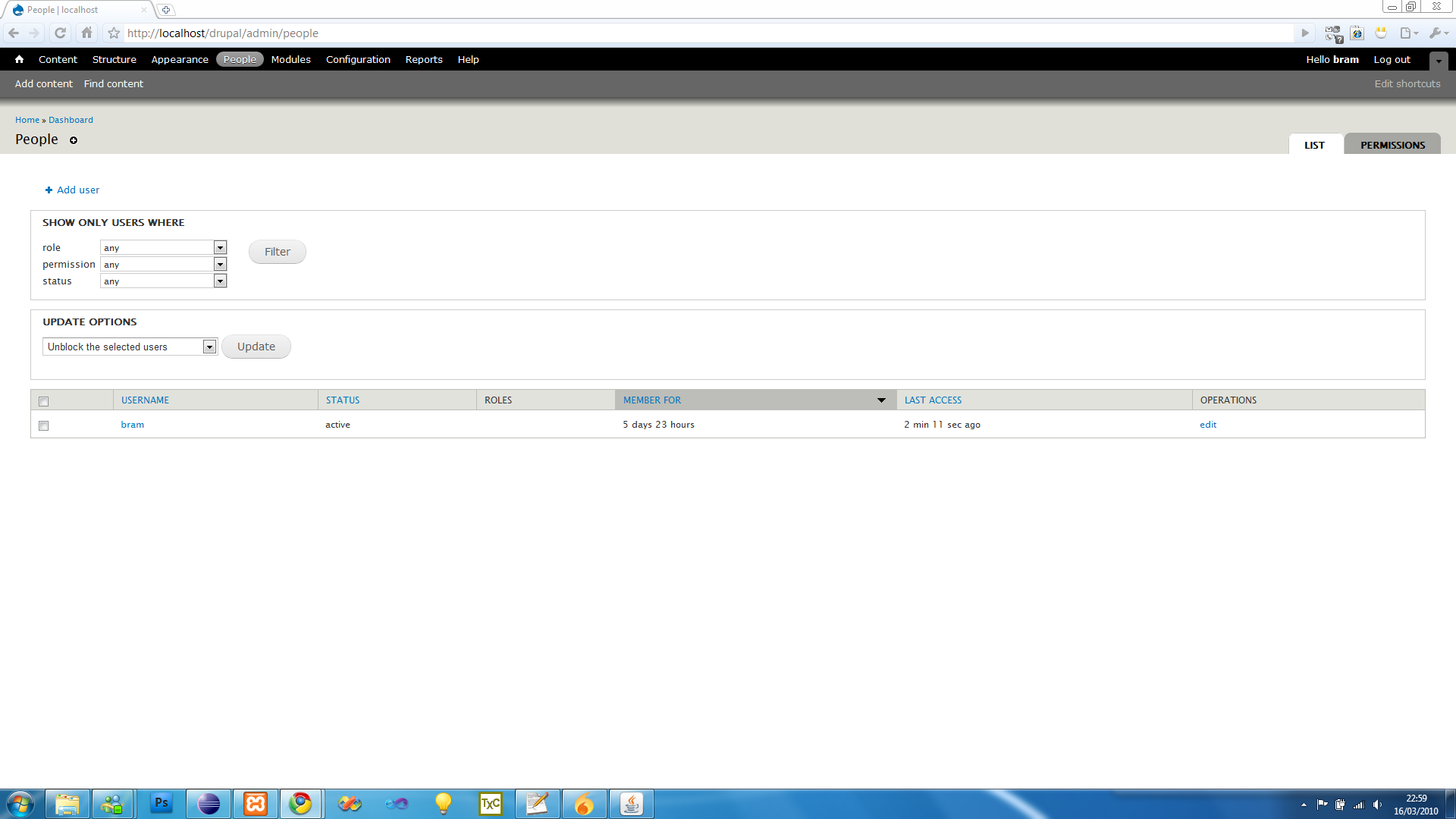Check the select-all users checkbox in header
The height and width of the screenshot is (819, 1456).
(43, 401)
